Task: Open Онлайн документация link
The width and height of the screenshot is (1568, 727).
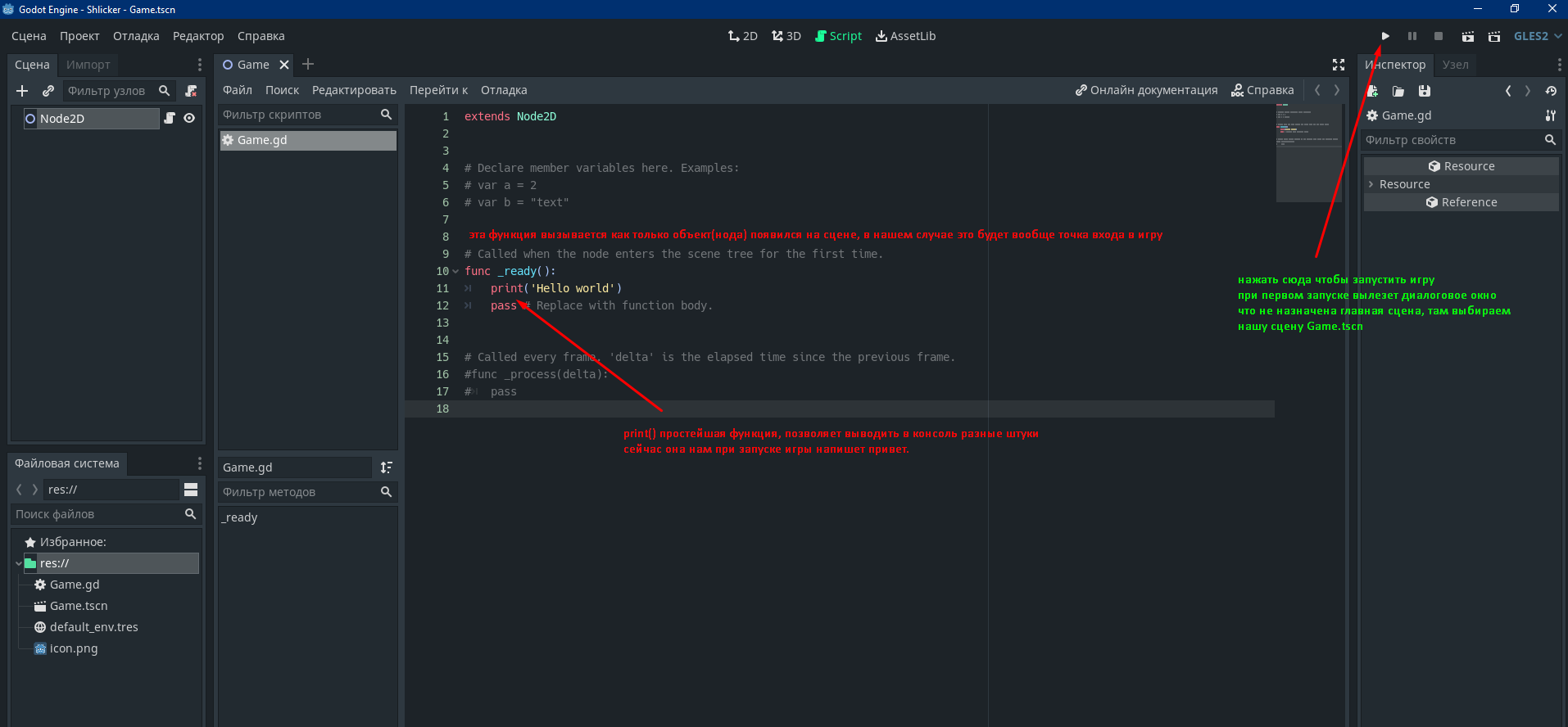Action: pos(1146,90)
